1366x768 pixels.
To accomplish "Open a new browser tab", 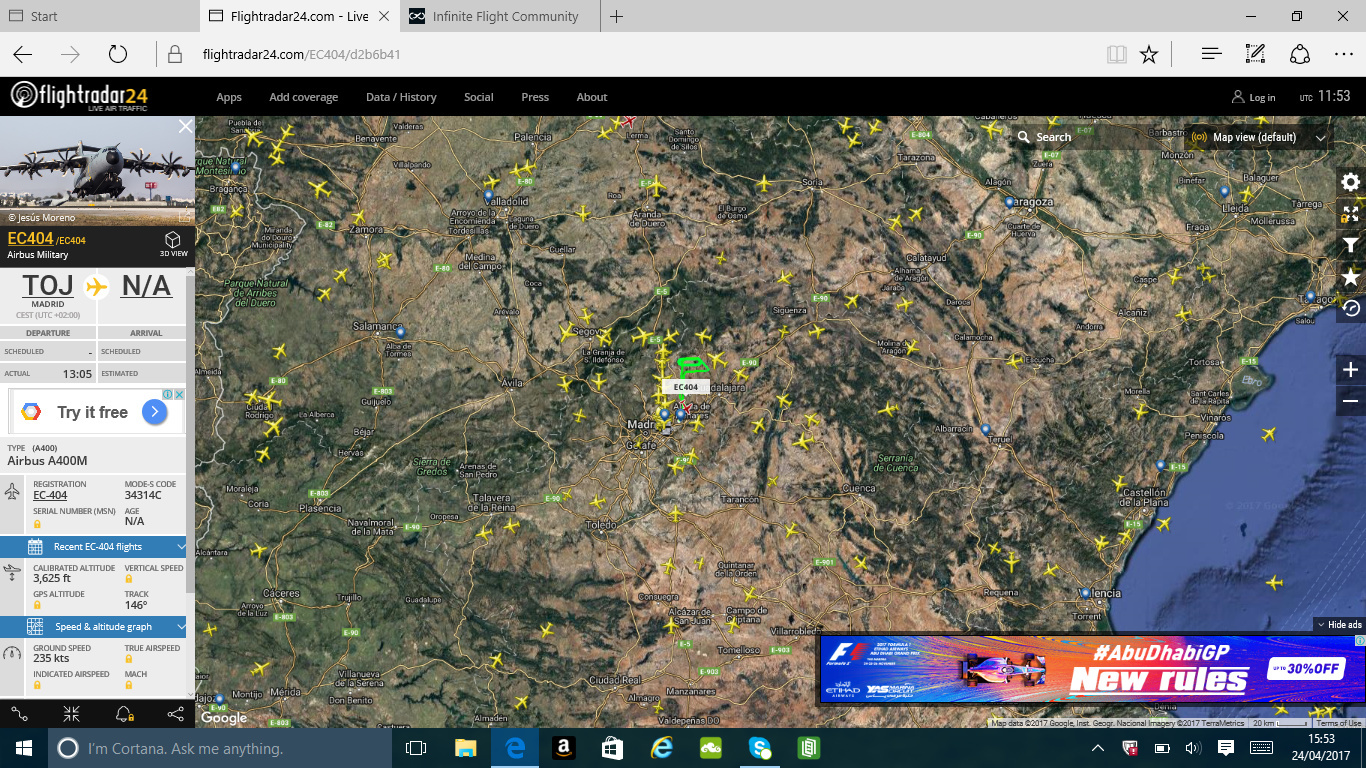I will pyautogui.click(x=617, y=16).
